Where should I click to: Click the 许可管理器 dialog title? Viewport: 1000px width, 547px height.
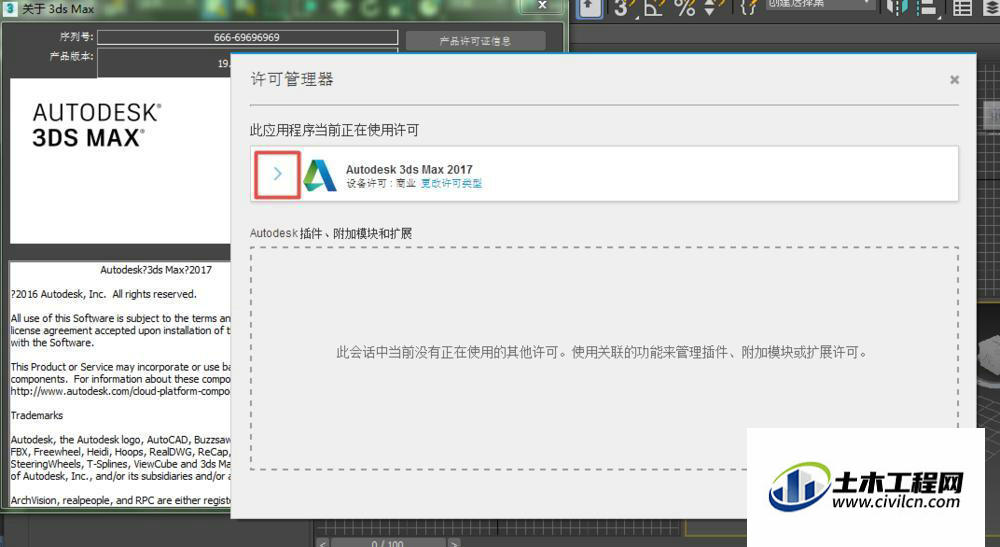point(291,79)
